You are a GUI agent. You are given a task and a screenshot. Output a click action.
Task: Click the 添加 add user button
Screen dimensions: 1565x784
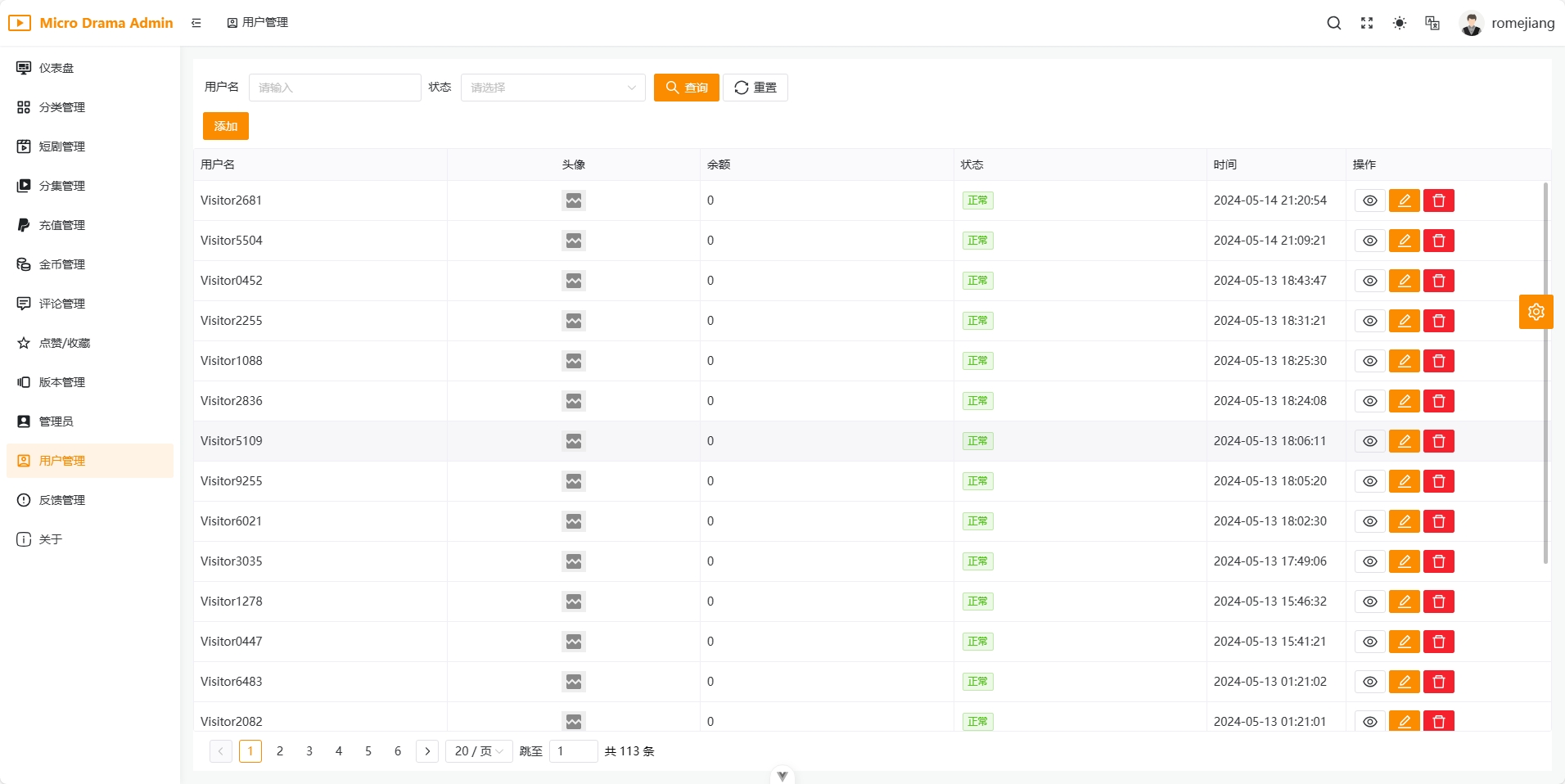(225, 126)
